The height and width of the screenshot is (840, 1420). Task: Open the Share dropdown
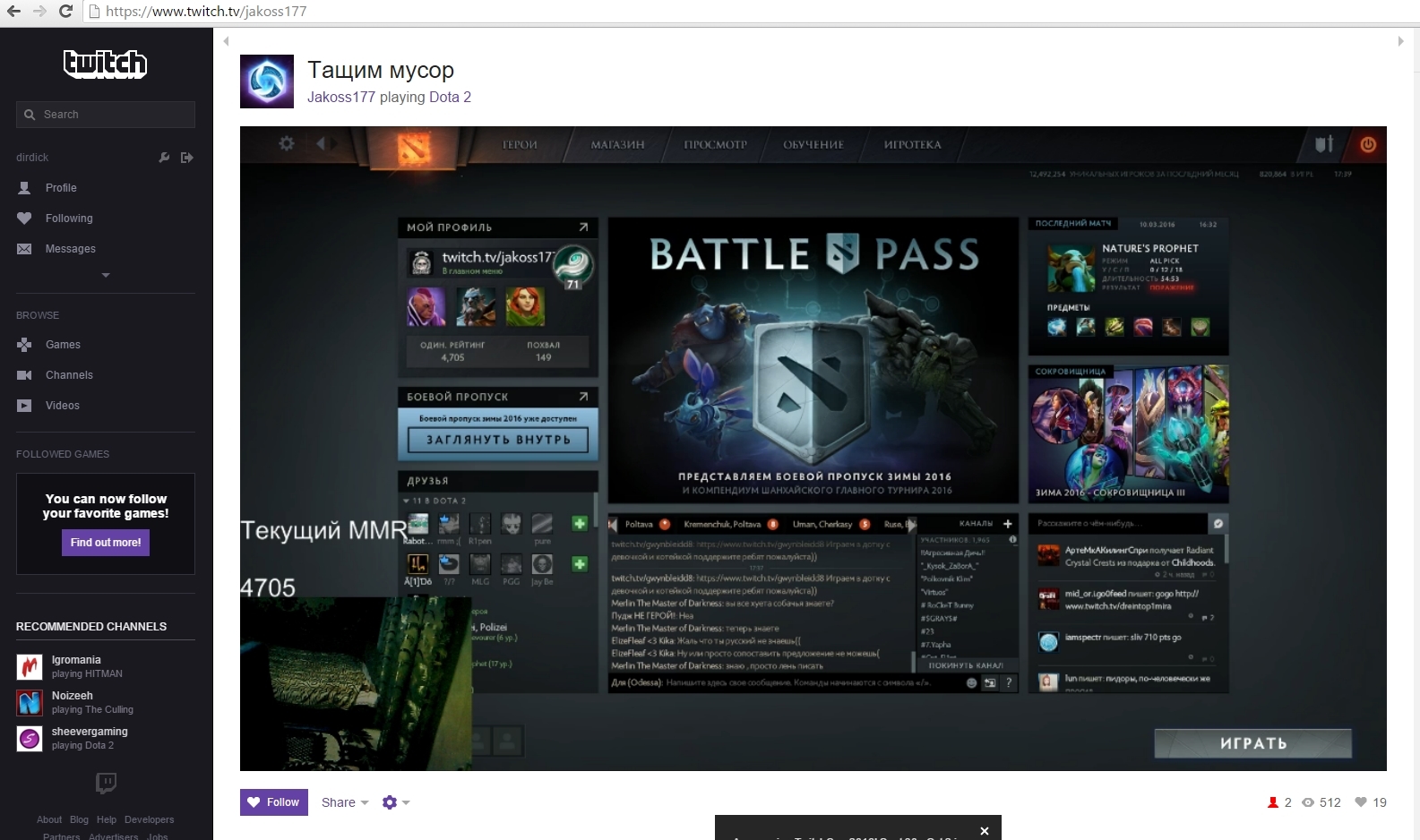345,802
